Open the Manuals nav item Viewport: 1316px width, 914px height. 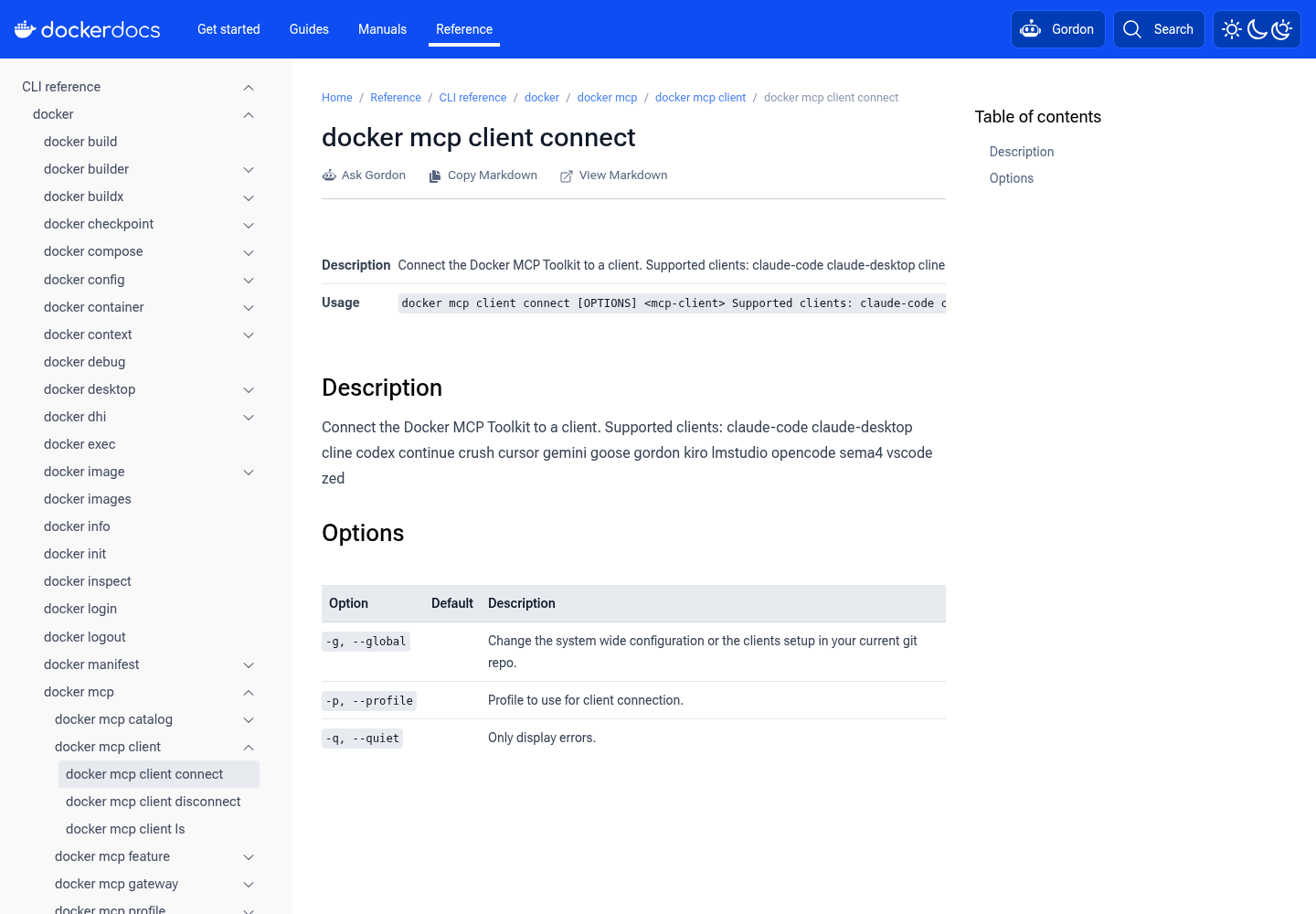pos(382,29)
